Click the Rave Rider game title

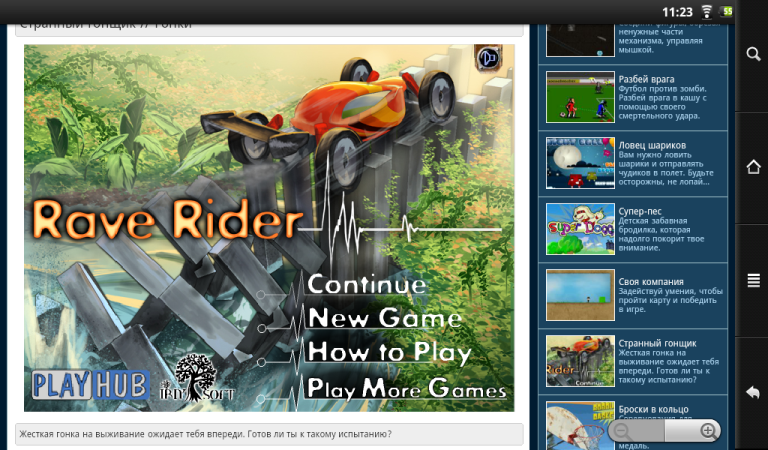point(168,220)
